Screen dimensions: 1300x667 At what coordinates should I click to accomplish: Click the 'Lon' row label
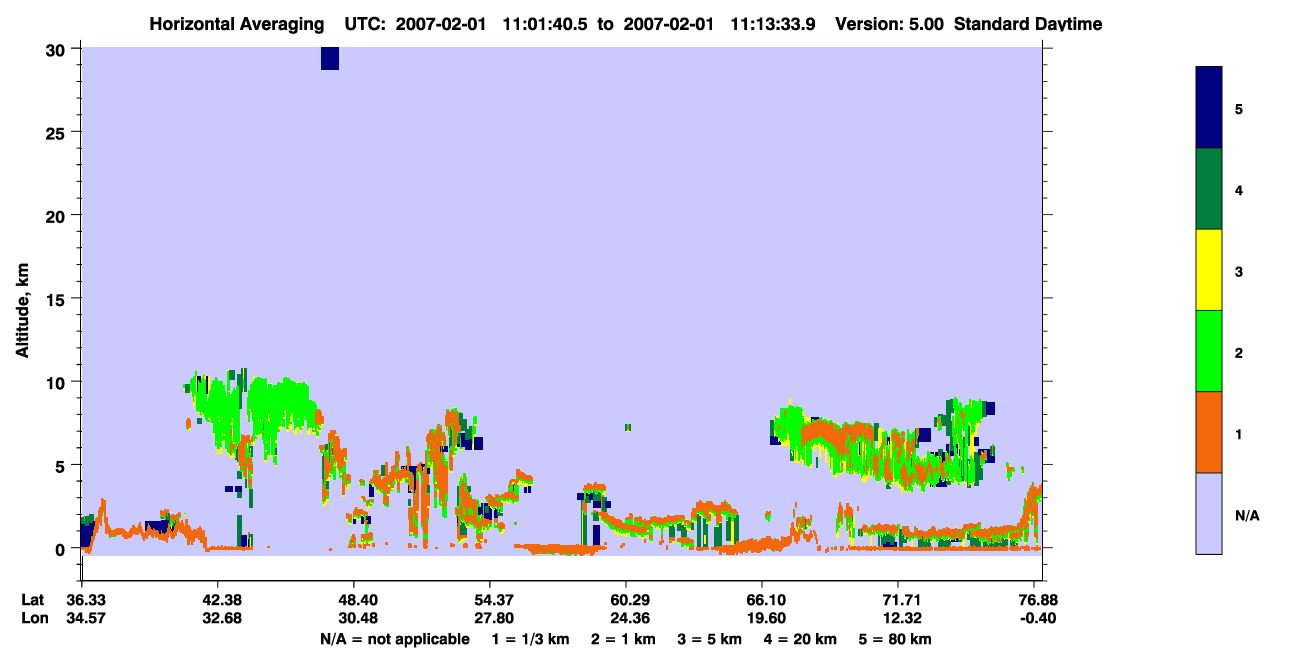click(33, 618)
